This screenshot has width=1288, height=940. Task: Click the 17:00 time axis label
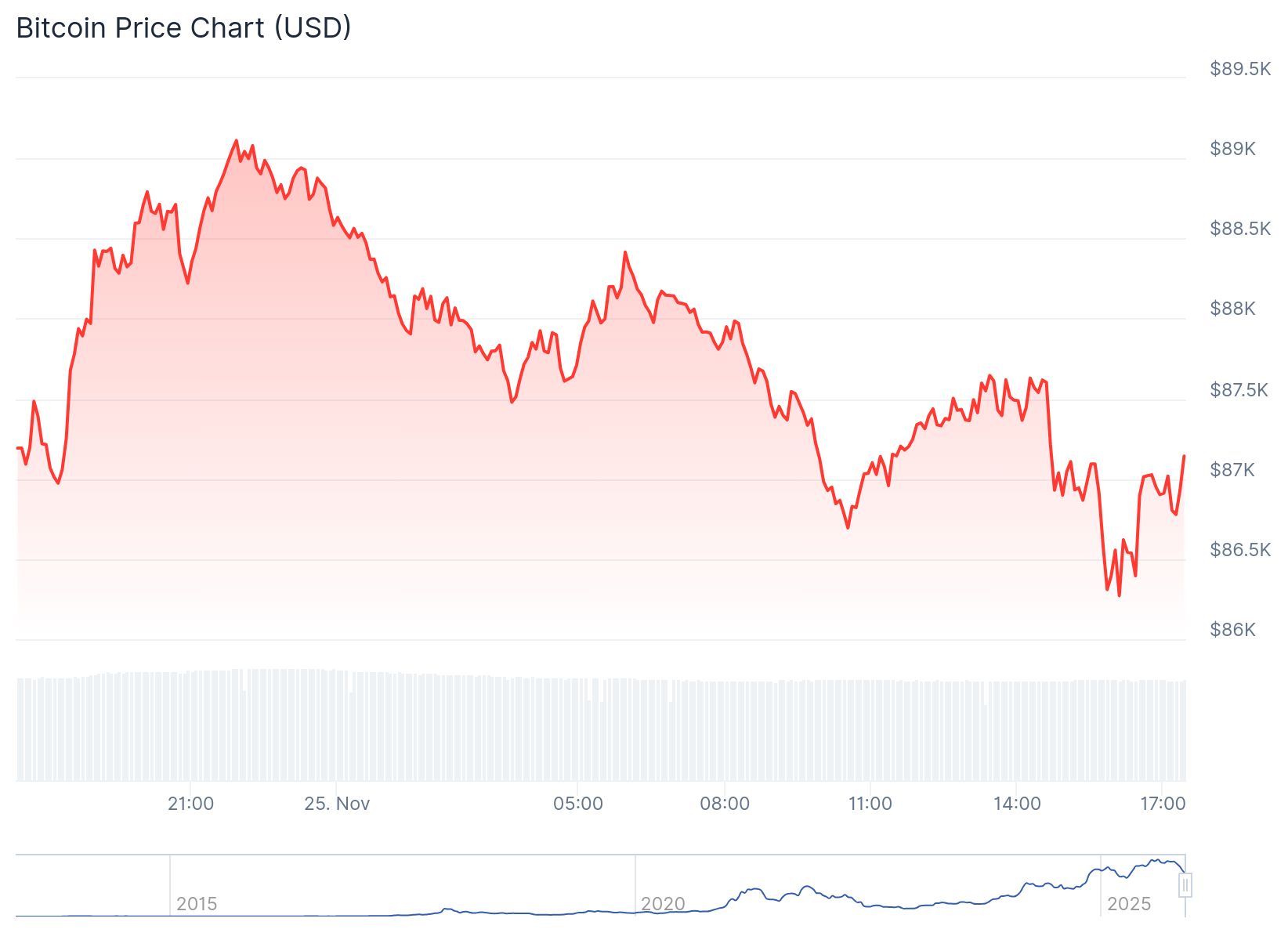(x=1163, y=804)
